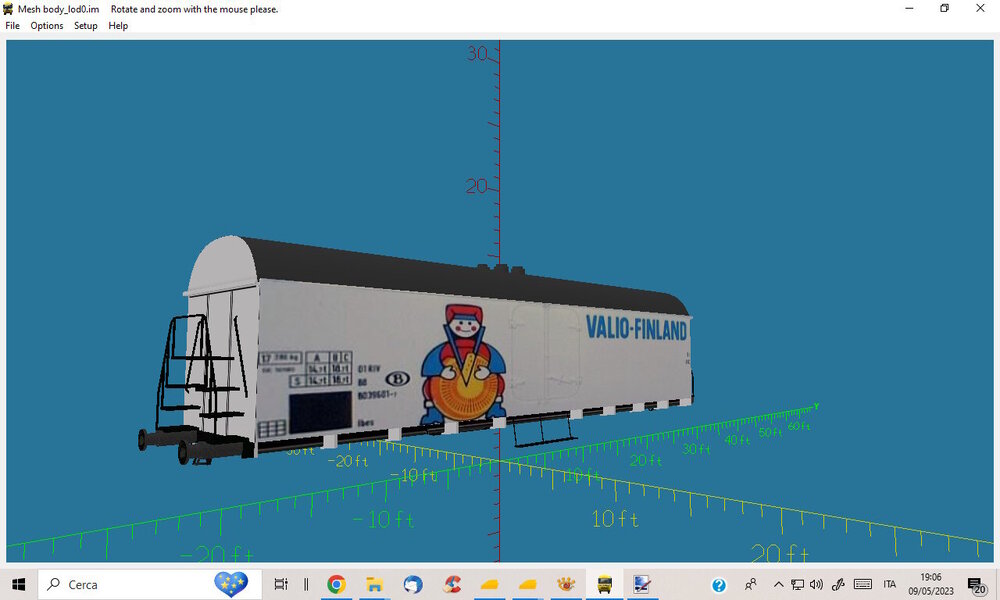Open File Explorer from the taskbar
Screen dimensions: 1000x600
point(374,584)
